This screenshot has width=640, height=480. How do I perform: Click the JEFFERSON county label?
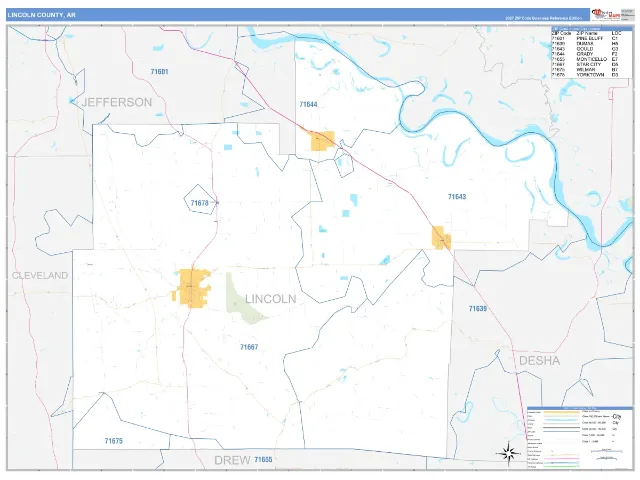pos(117,102)
